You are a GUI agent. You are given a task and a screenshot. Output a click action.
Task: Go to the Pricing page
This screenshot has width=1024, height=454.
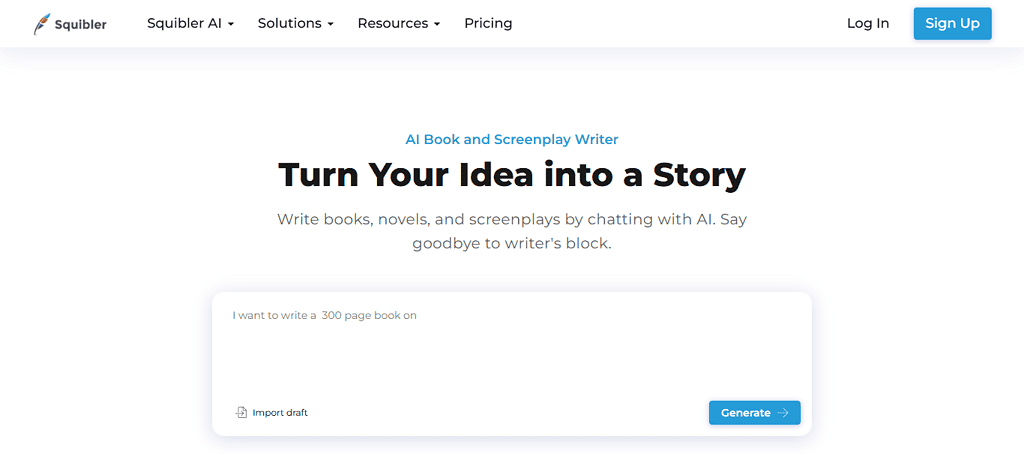488,23
